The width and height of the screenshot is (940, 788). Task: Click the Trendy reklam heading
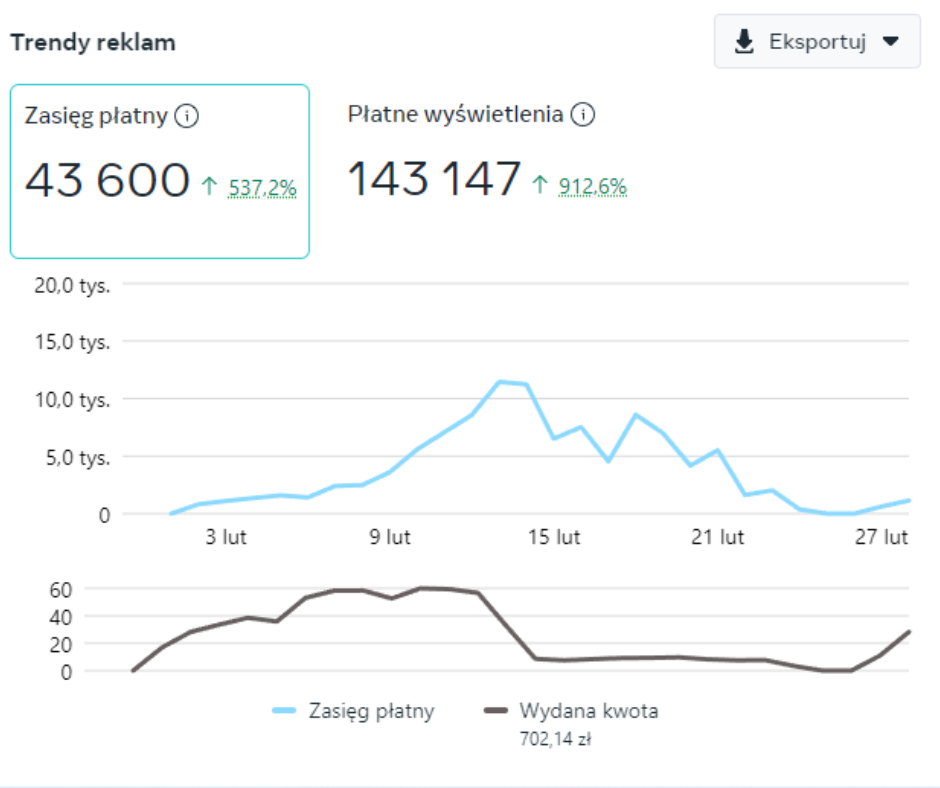coord(93,43)
